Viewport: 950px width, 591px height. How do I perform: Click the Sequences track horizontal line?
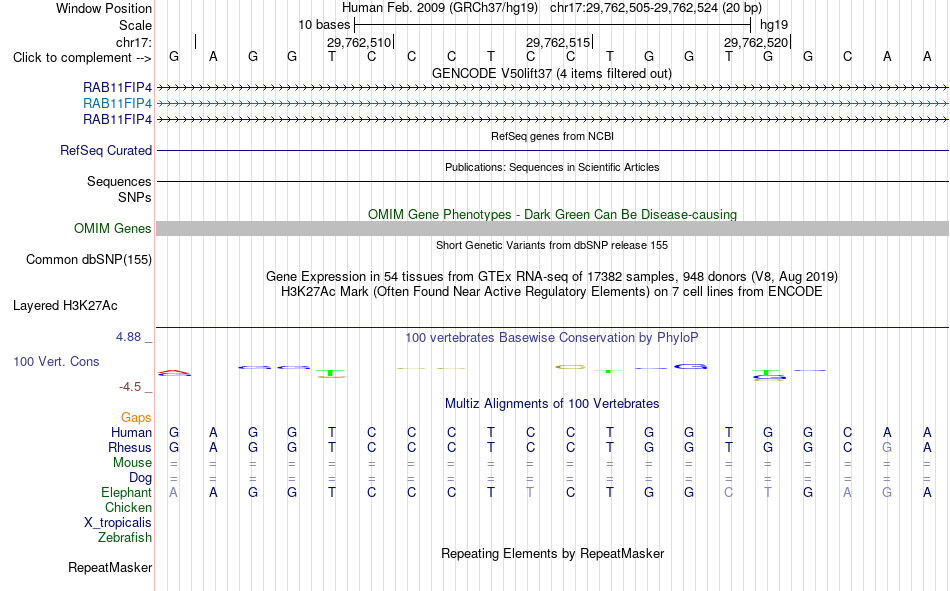coord(553,181)
